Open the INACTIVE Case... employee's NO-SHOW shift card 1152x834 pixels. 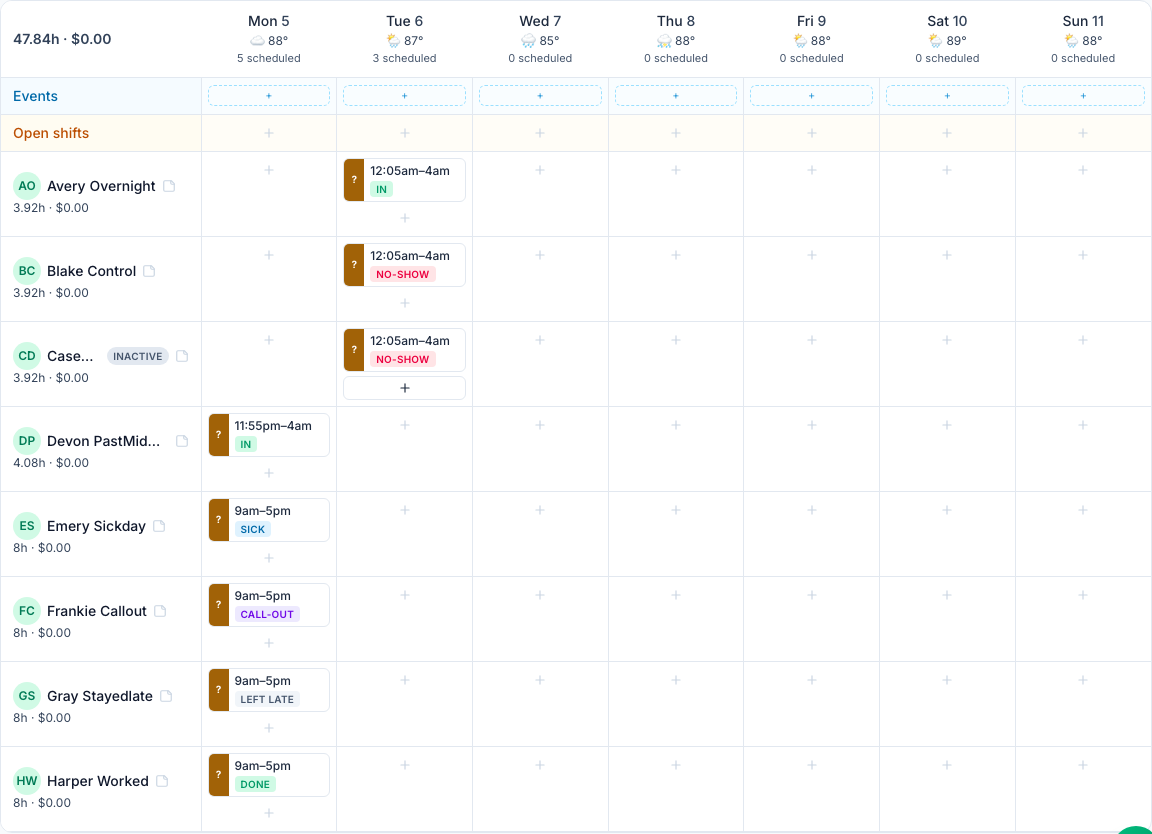(x=405, y=350)
